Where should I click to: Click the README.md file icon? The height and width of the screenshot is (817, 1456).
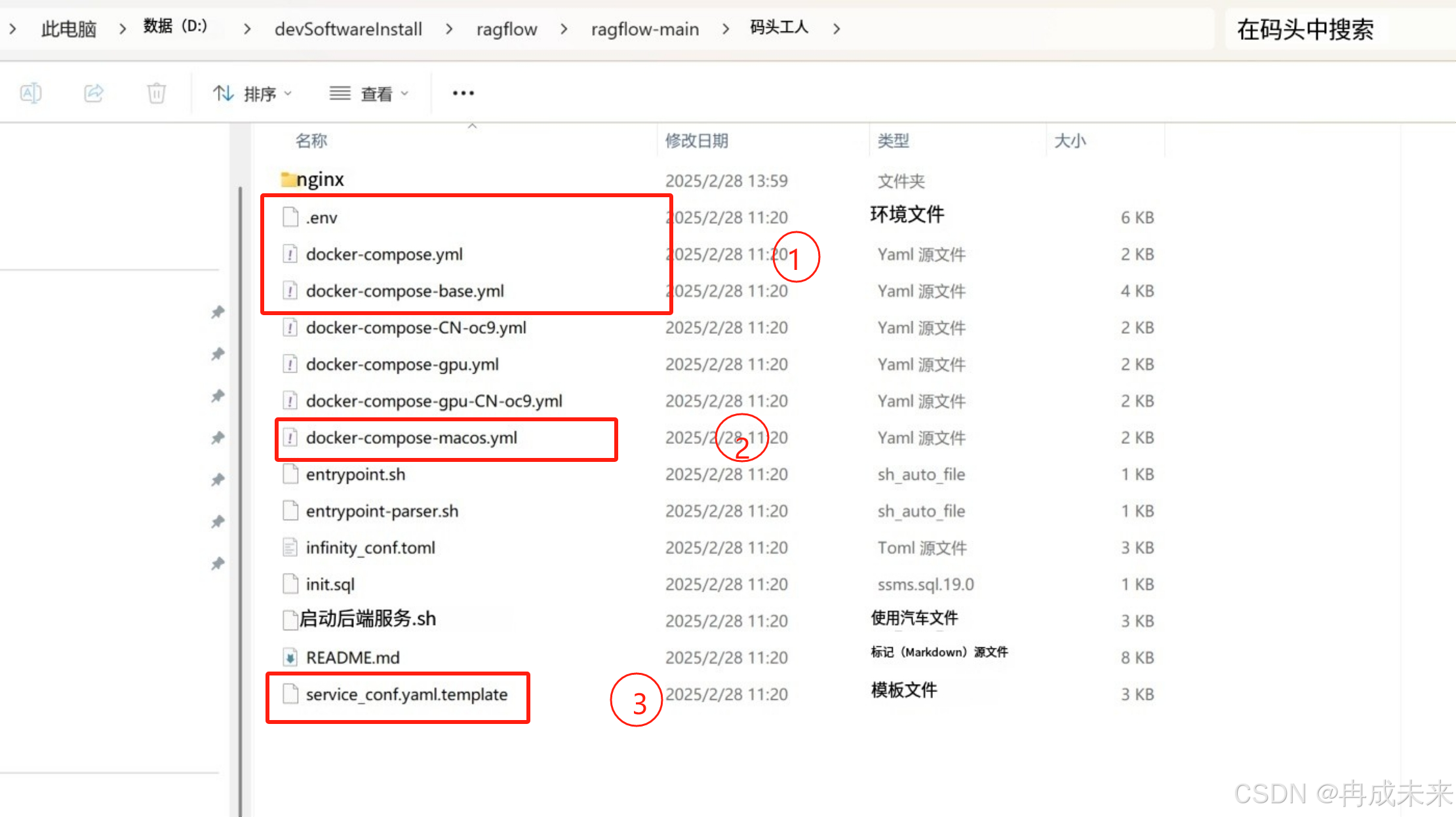(x=290, y=657)
